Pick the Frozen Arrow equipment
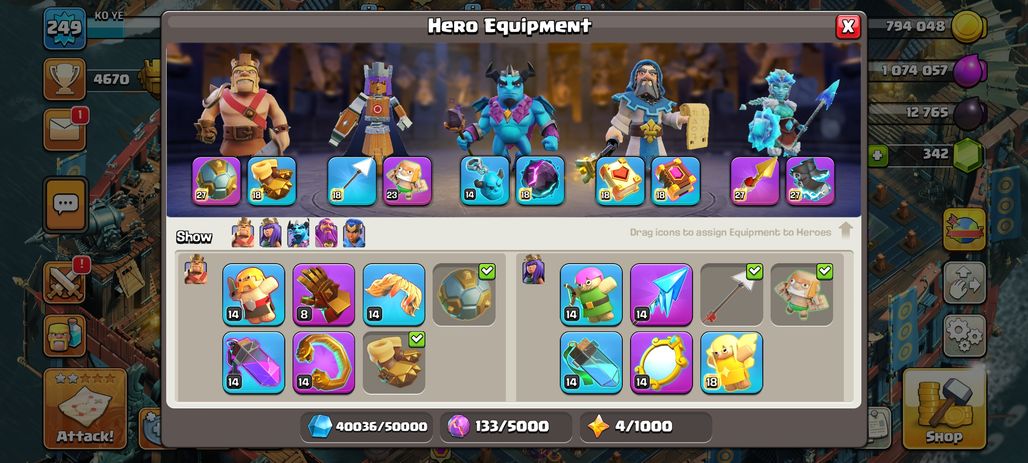Image resolution: width=1028 pixels, height=463 pixels. tap(661, 294)
